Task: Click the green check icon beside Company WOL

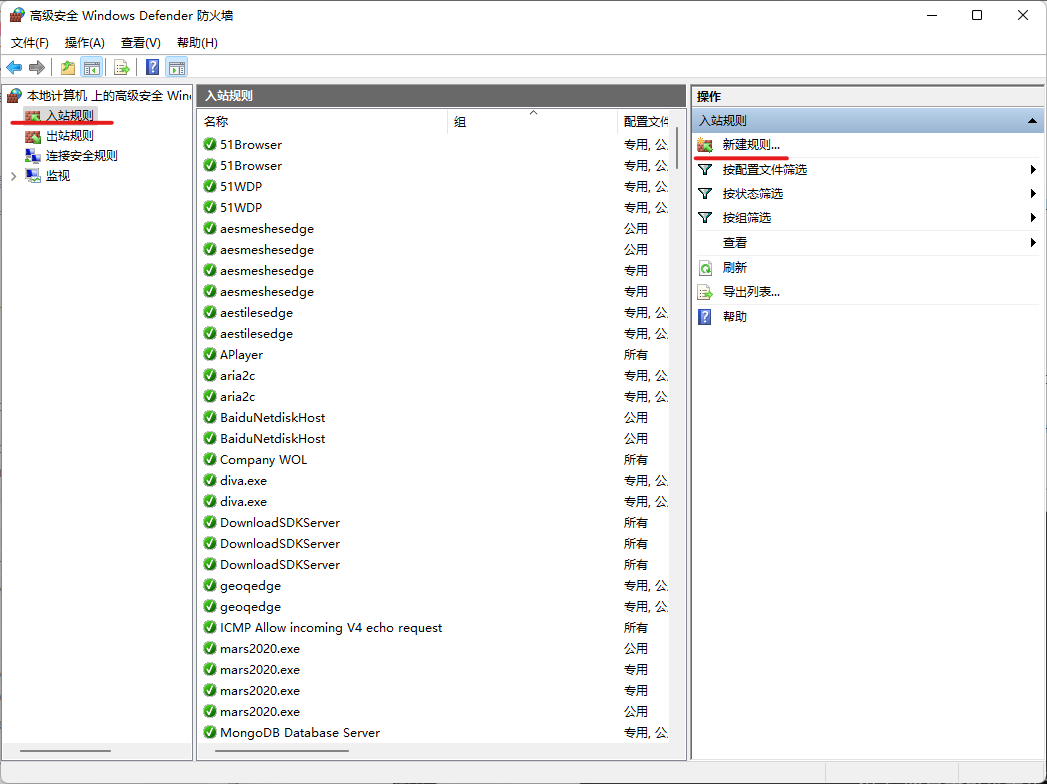Action: coord(210,459)
